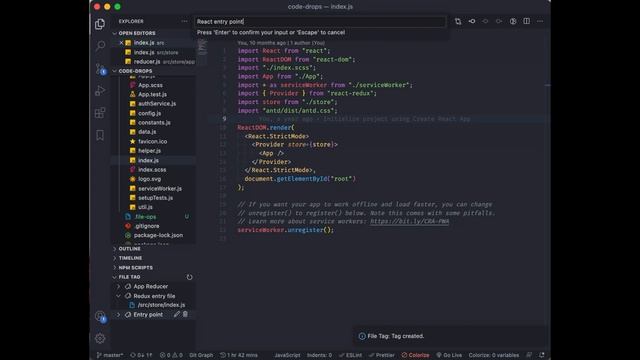Open the Search view icon
The width and height of the screenshot is (640, 360).
(100, 46)
